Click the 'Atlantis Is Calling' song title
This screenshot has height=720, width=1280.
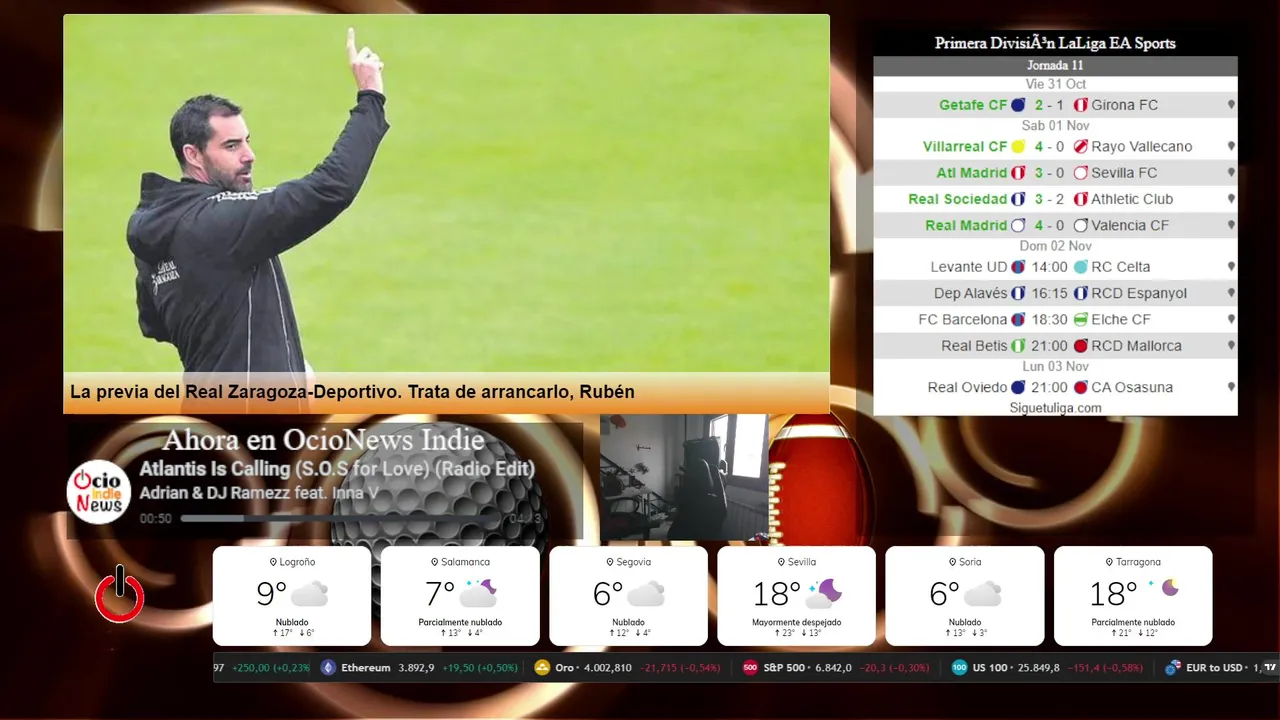[337, 469]
